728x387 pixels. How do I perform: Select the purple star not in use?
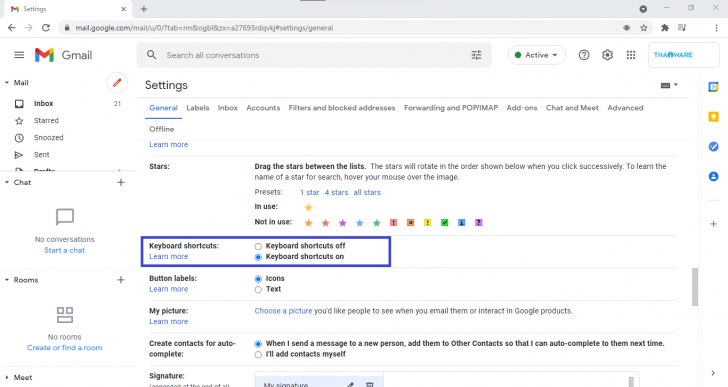(343, 223)
